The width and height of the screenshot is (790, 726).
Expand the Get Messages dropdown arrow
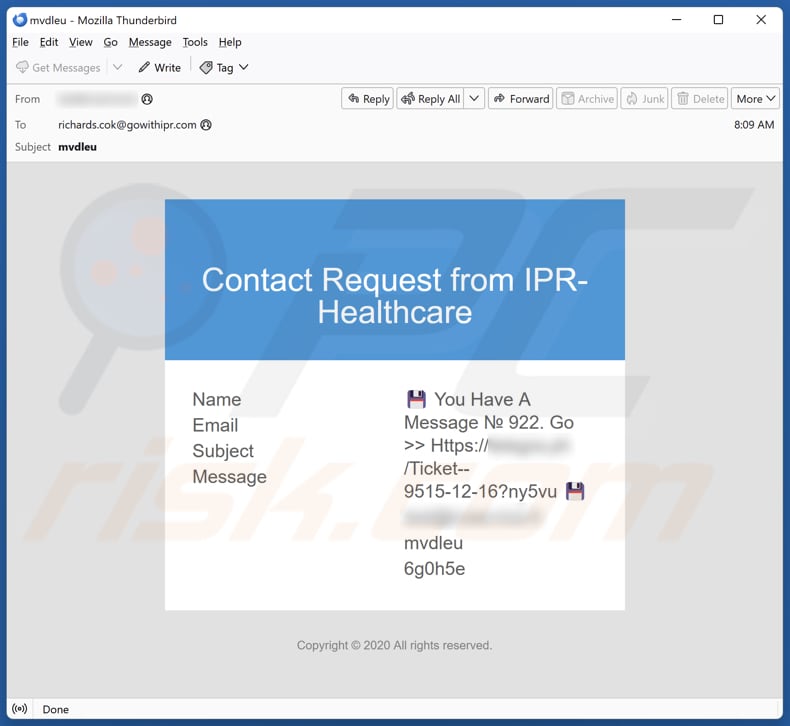(x=117, y=67)
